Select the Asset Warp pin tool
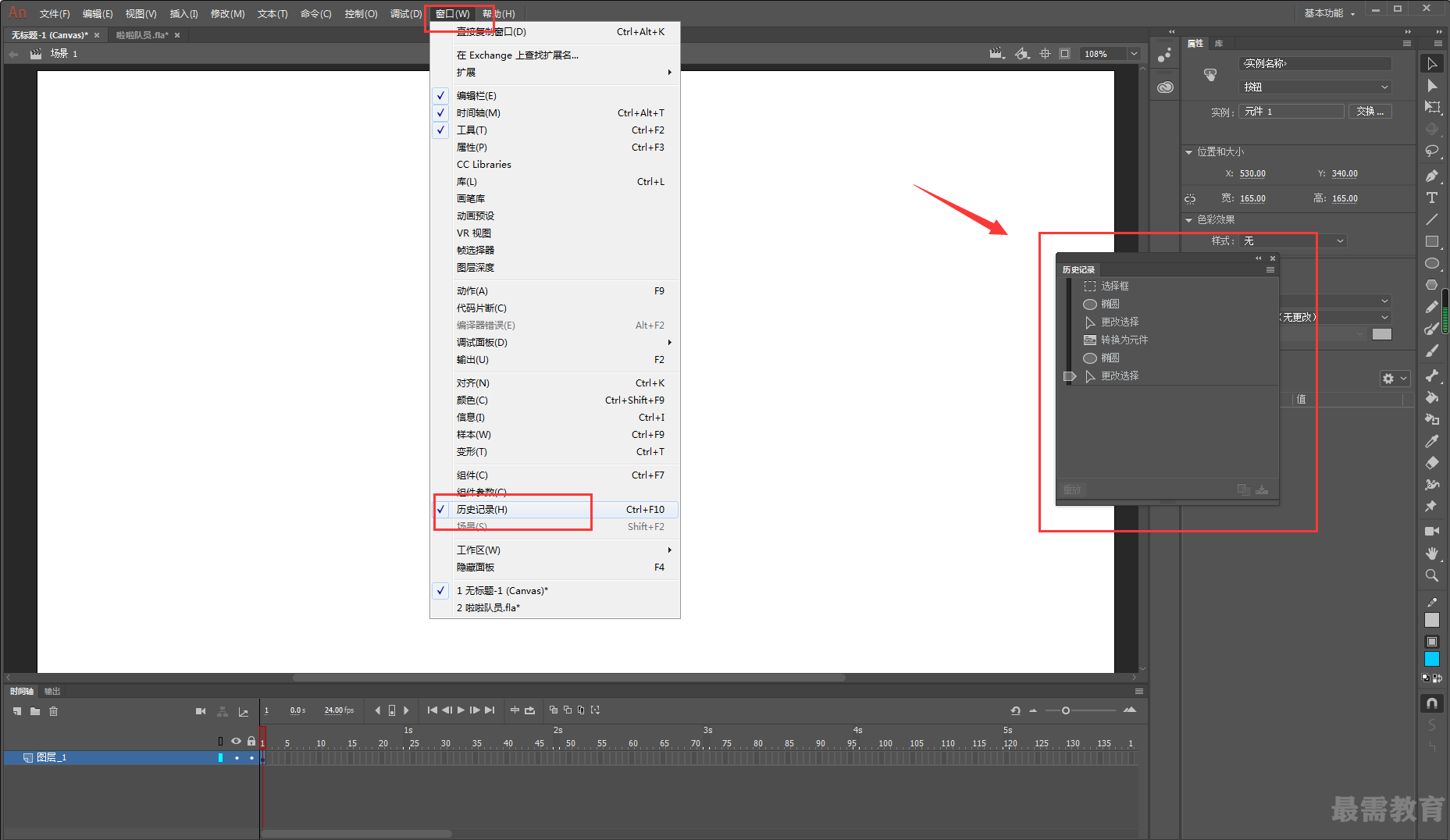Screen dimensions: 1450x840 pyautogui.click(x=1431, y=507)
